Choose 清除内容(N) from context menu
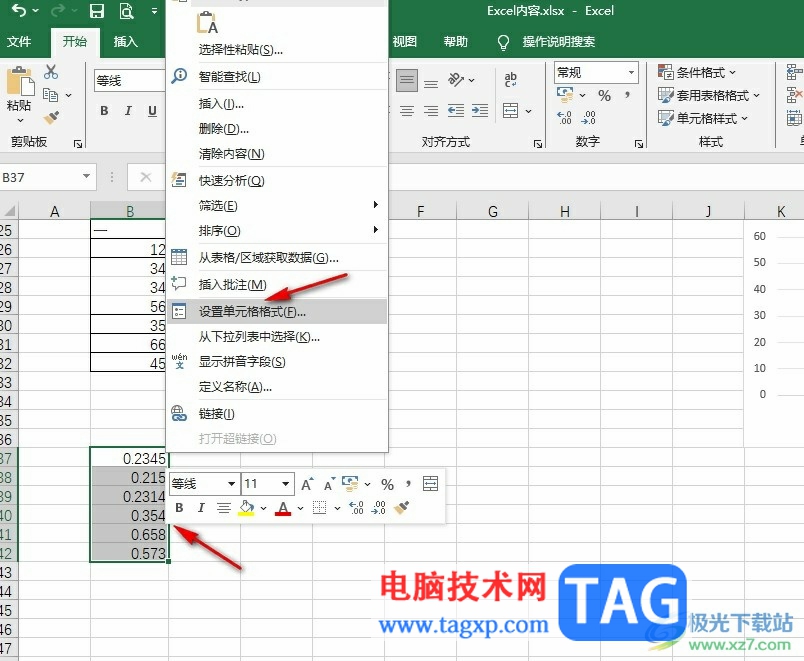The width and height of the screenshot is (804, 661). click(277, 154)
